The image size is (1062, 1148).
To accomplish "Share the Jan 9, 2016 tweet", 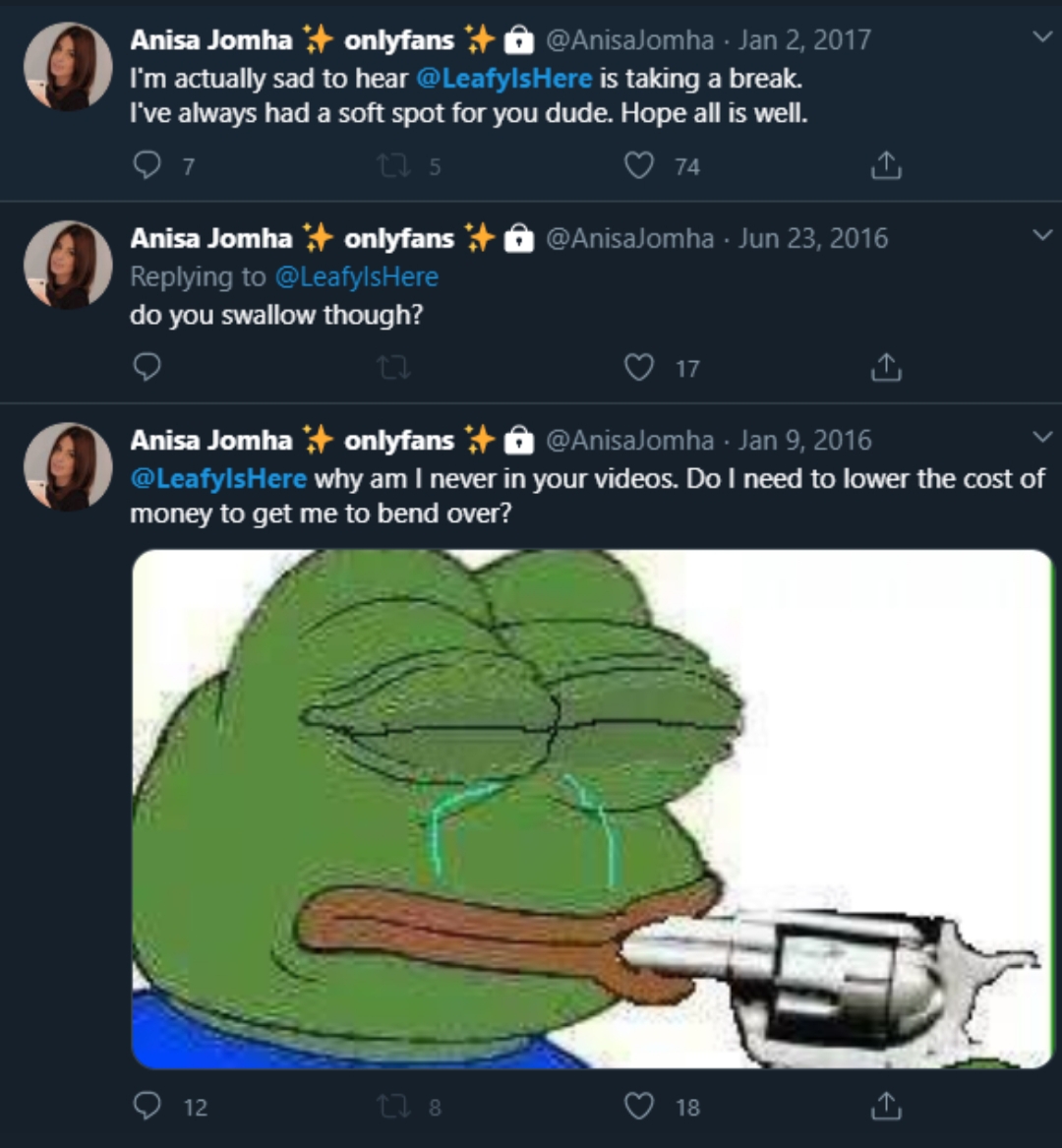I will (886, 1106).
